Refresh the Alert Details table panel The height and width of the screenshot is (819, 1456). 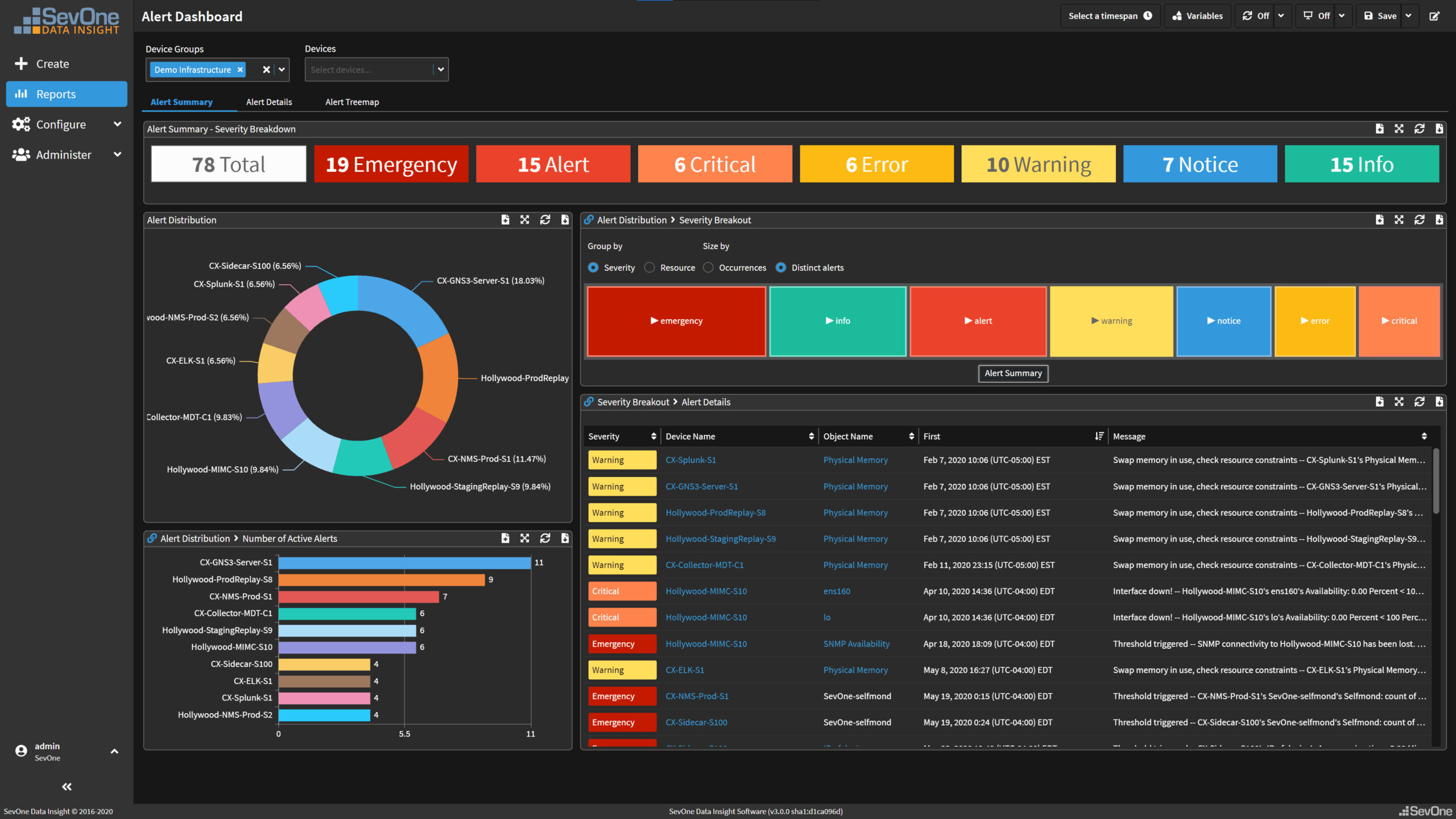(1420, 402)
